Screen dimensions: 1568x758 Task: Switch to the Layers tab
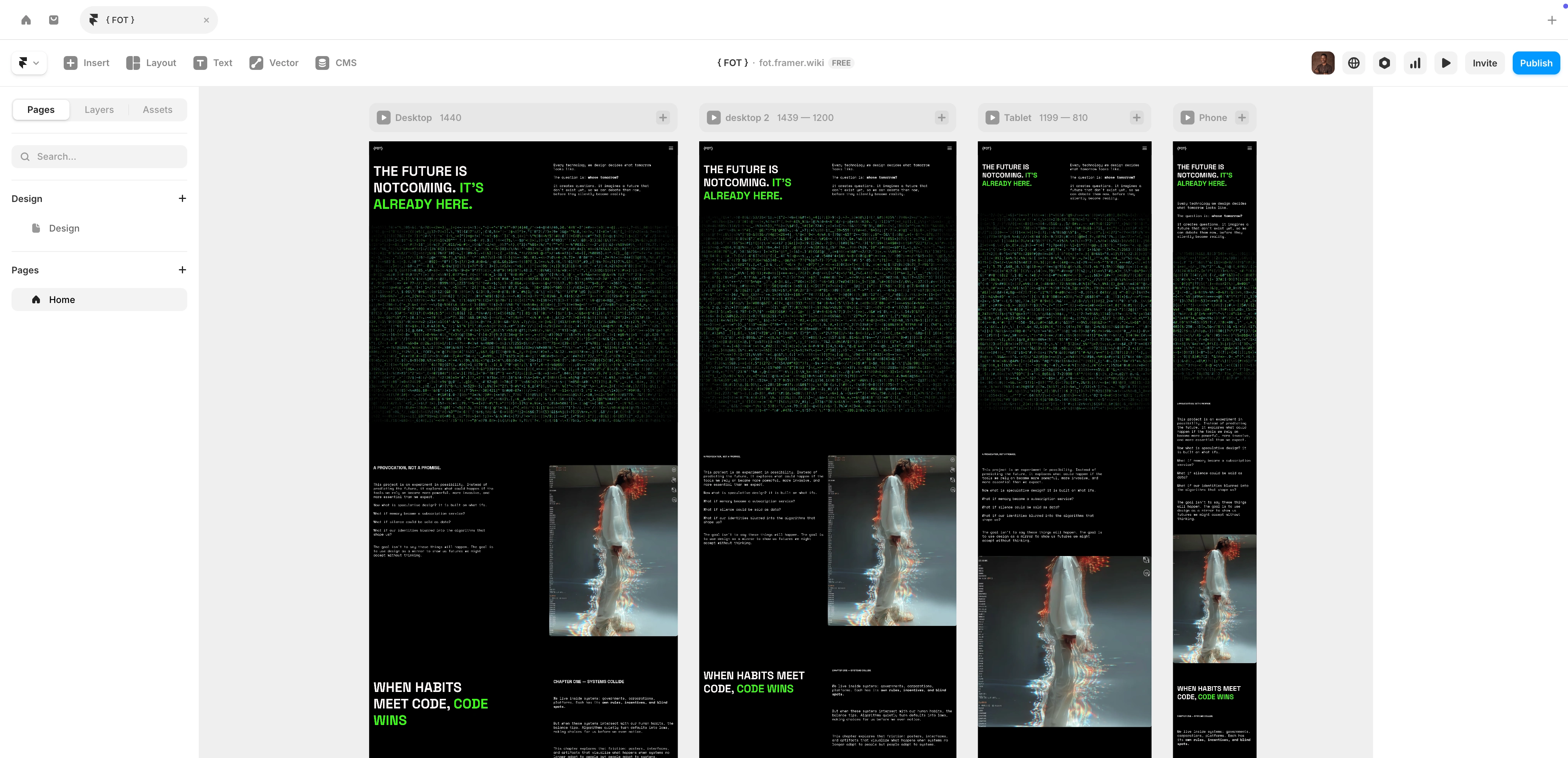(x=99, y=110)
